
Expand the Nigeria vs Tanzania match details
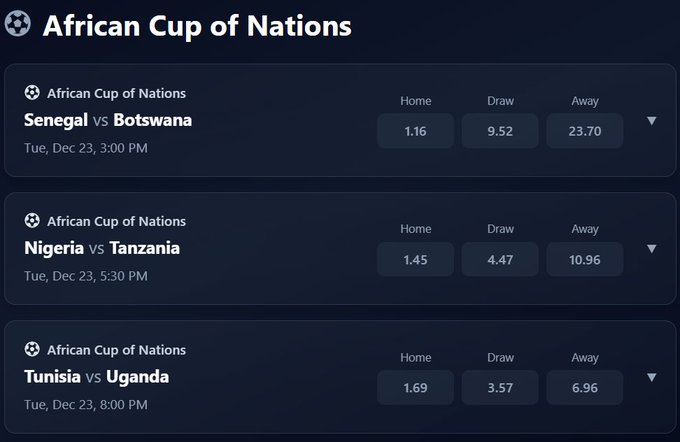tap(652, 249)
